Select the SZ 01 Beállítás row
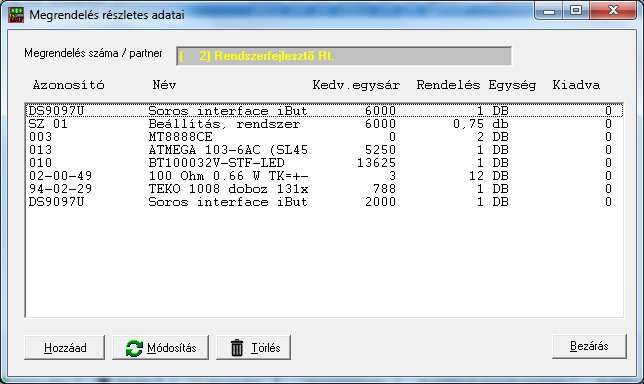This screenshot has width=644, height=384. pyautogui.click(x=324, y=124)
